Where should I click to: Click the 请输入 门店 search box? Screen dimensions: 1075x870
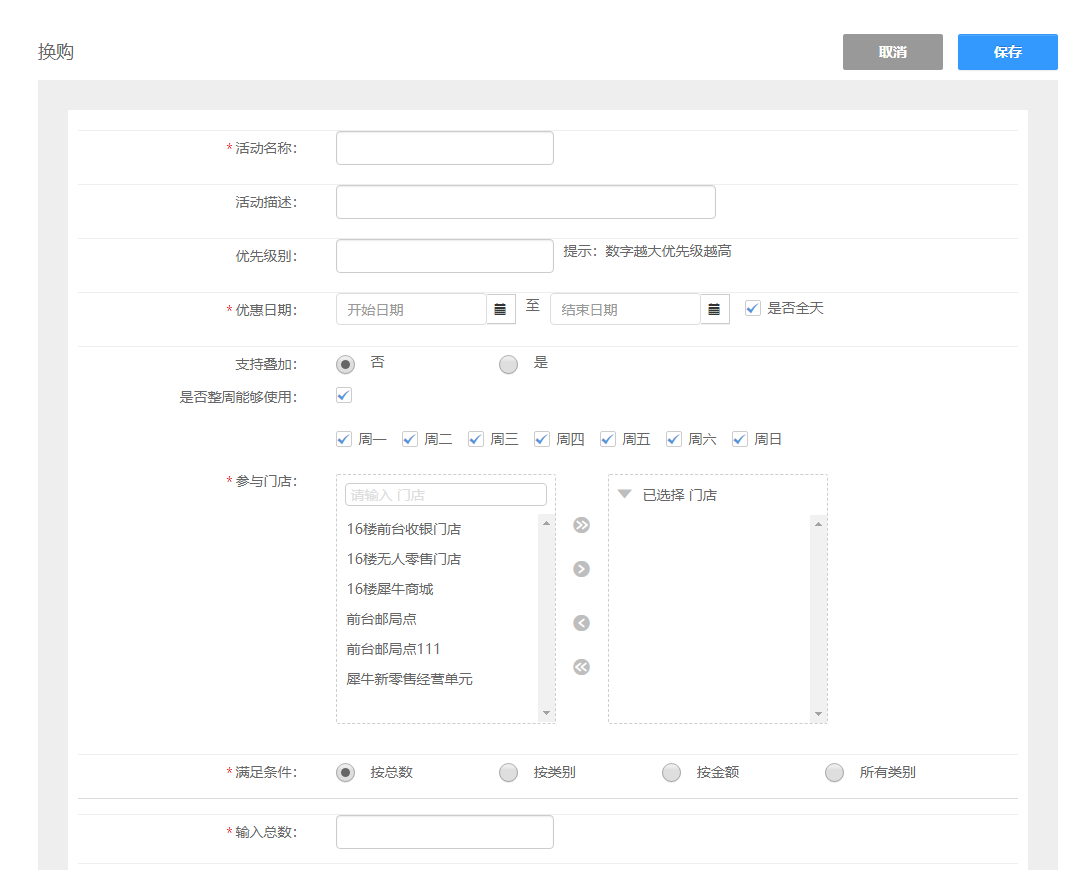[446, 494]
